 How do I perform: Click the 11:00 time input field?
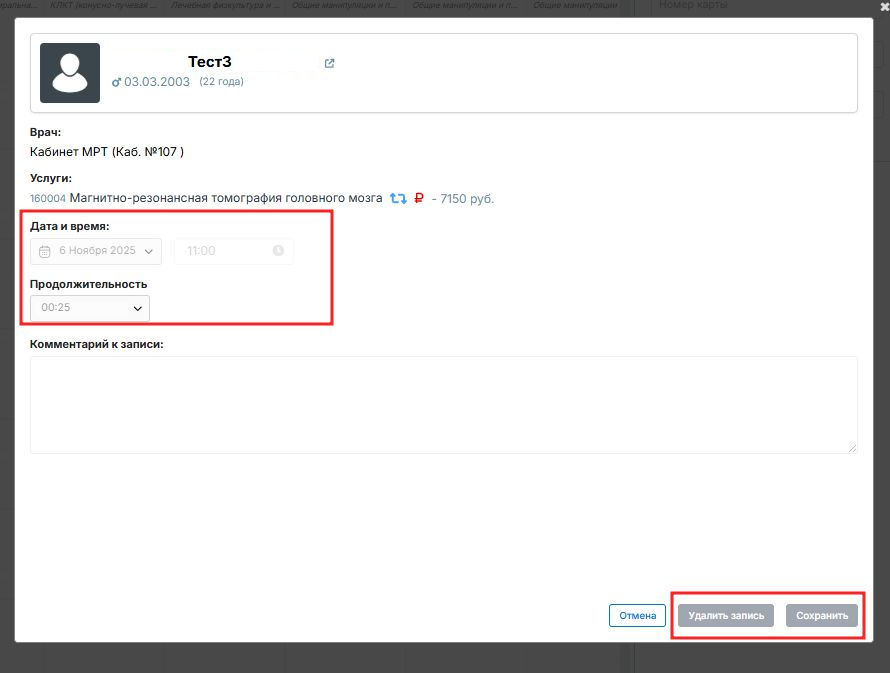tap(225, 251)
